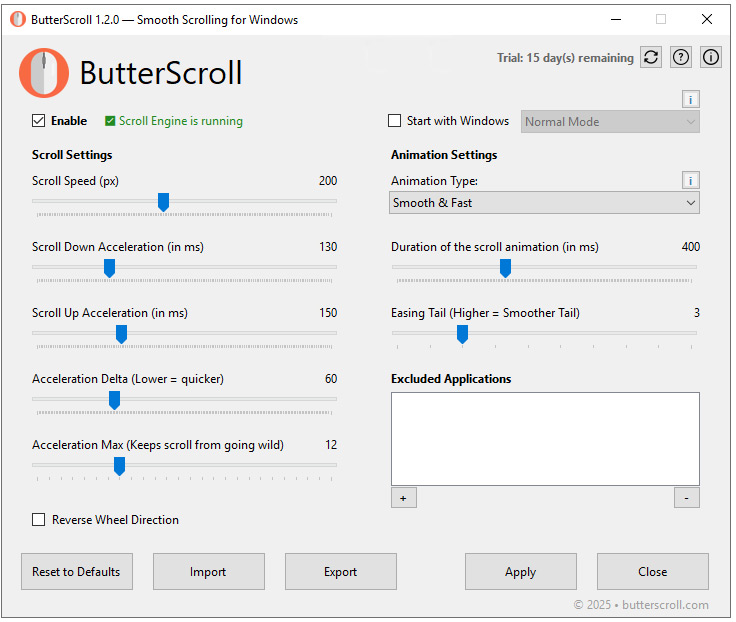Viewport: 736px width, 622px height.
Task: Click Reset to Defaults button
Action: [77, 571]
